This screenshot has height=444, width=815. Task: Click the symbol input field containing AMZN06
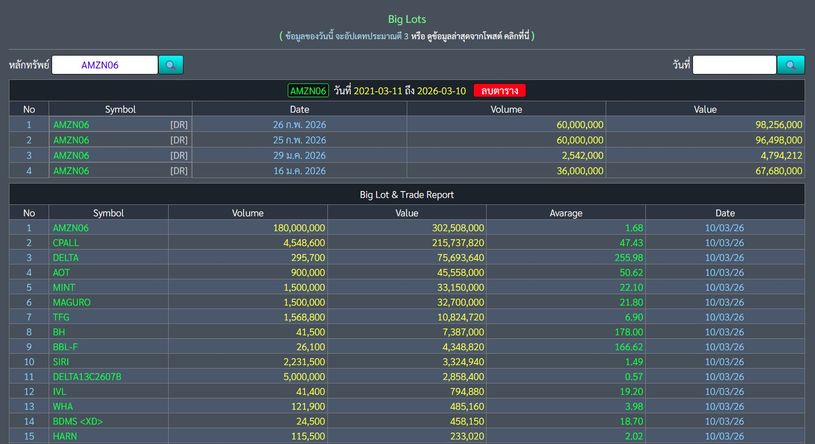pyautogui.click(x=104, y=65)
